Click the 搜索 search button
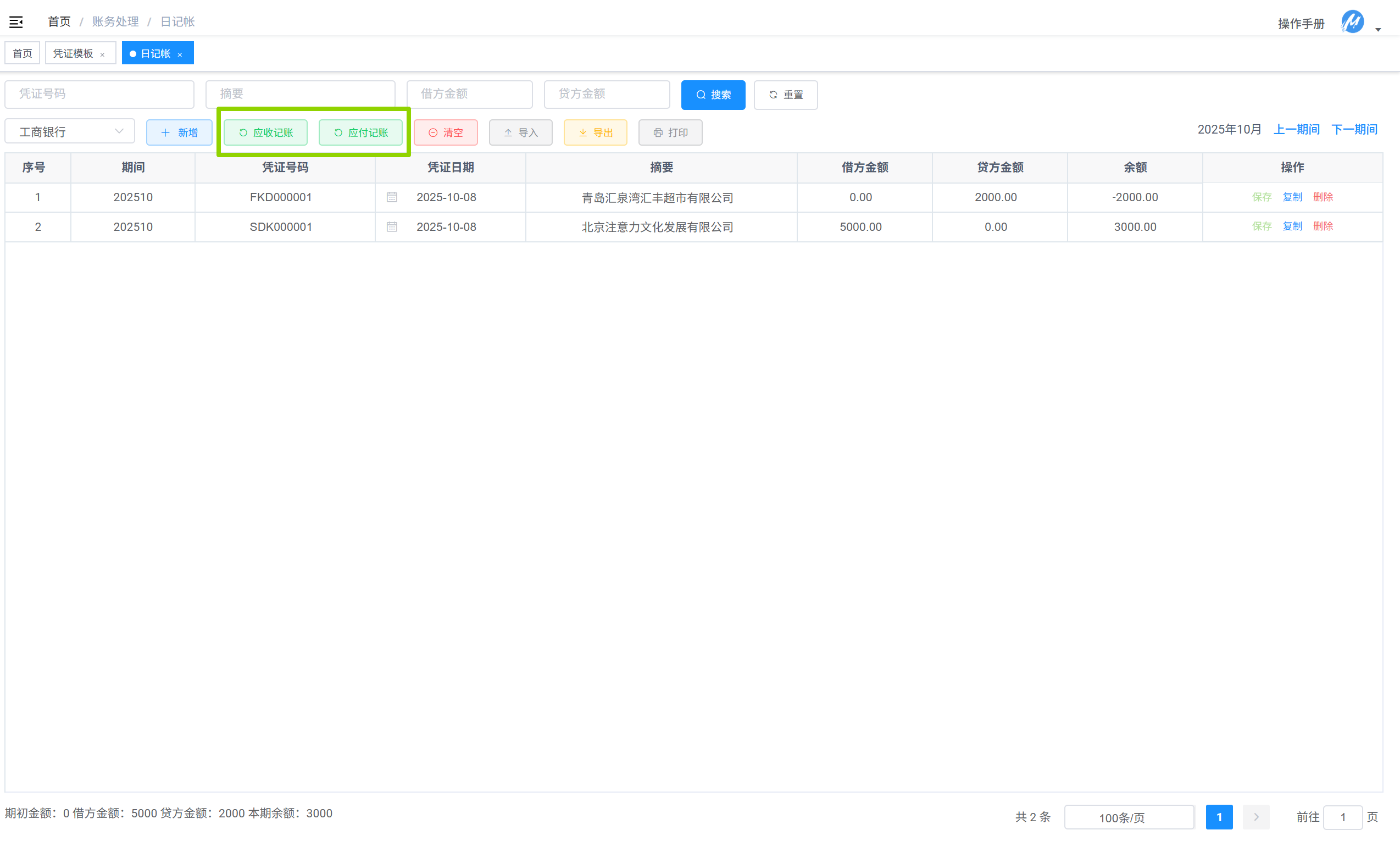Viewport: 1400px width, 841px height. point(713,95)
